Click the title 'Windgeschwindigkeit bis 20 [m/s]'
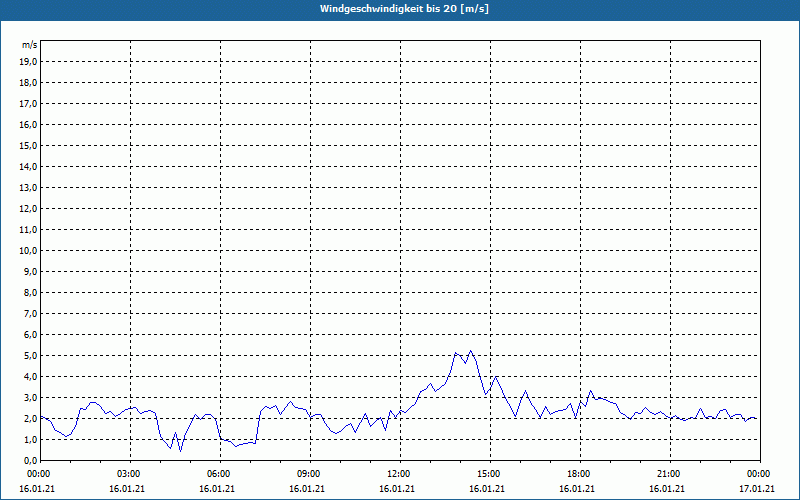800x500 pixels. [404, 9]
